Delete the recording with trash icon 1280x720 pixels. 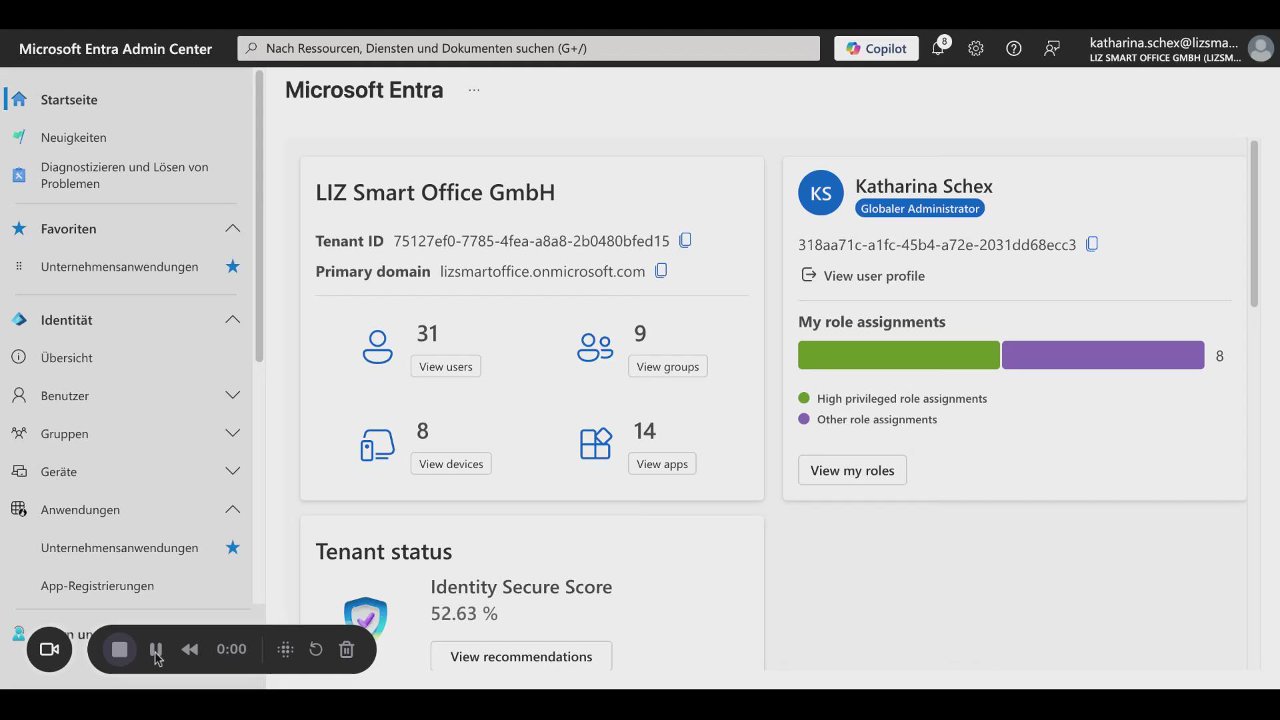[347, 649]
